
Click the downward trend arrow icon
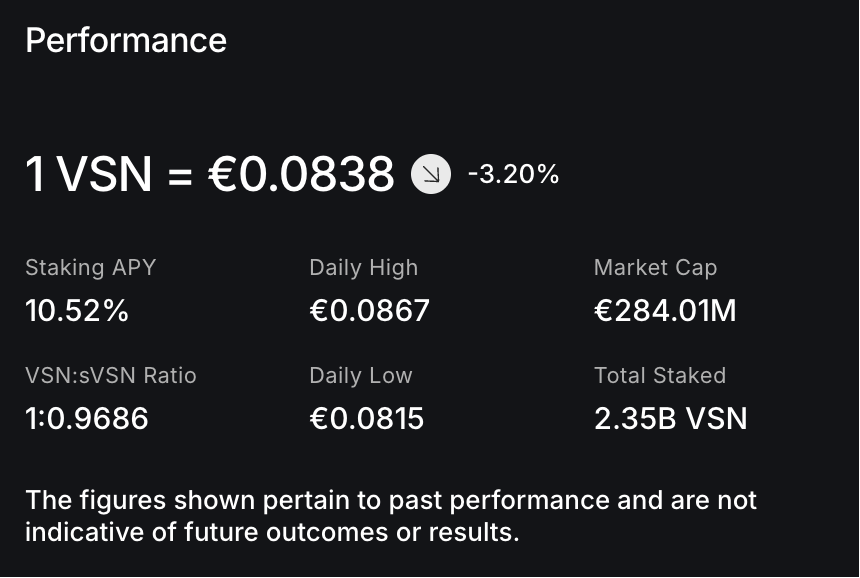(x=431, y=175)
